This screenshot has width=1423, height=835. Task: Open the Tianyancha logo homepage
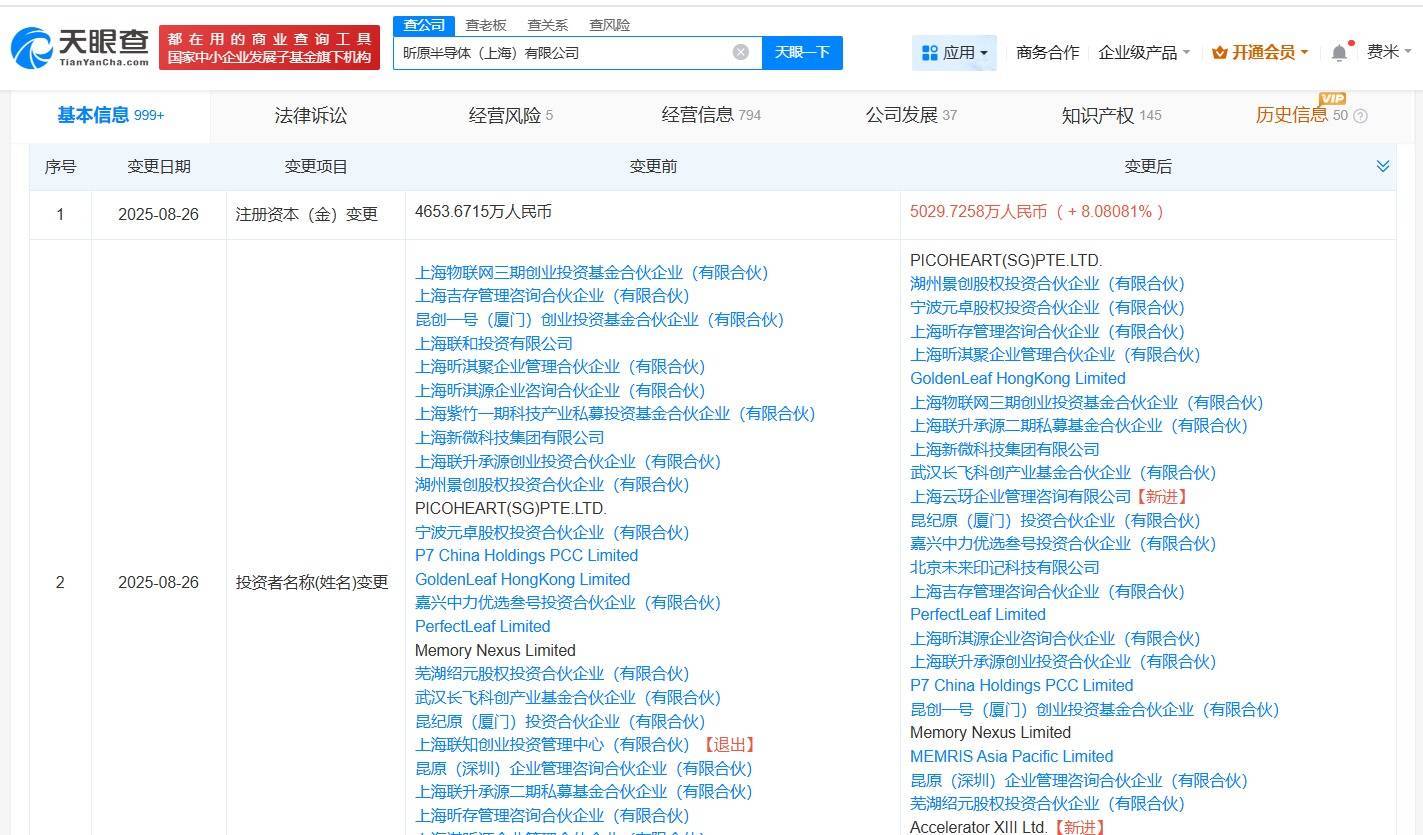coord(81,47)
